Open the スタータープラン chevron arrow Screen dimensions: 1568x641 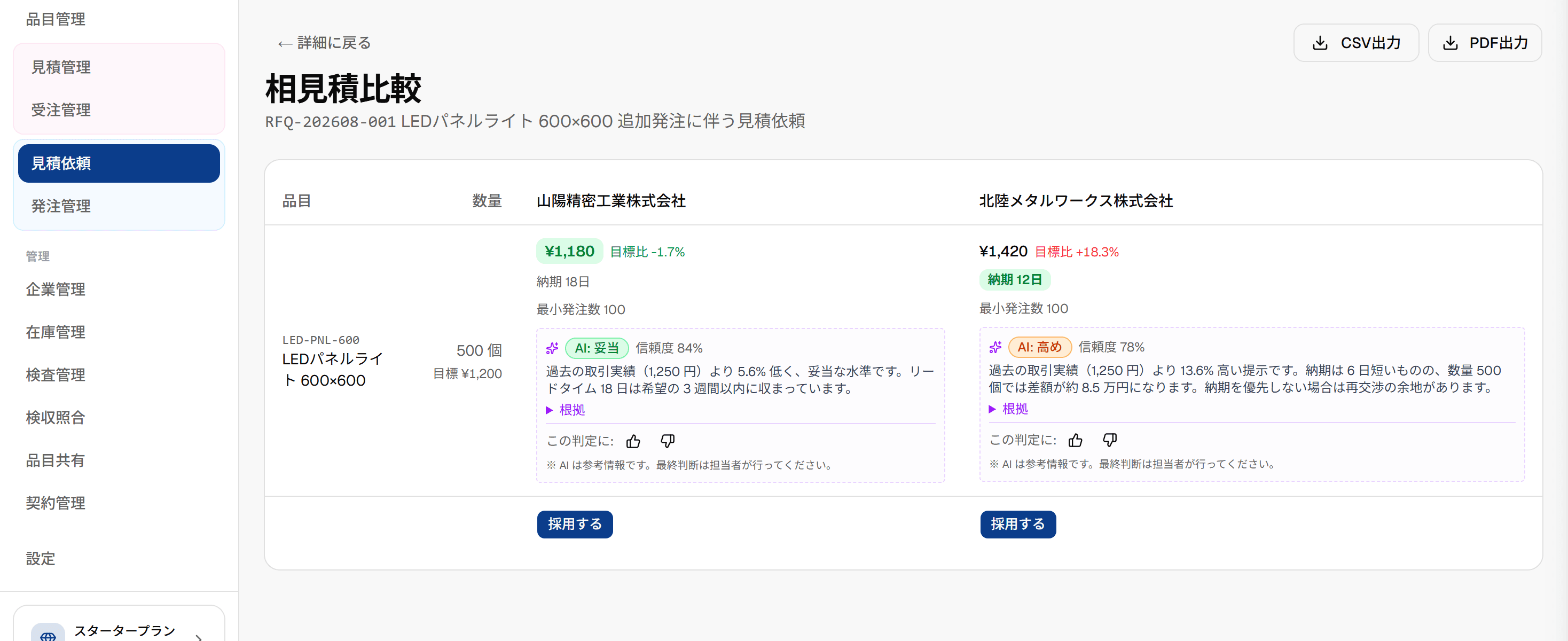[199, 637]
